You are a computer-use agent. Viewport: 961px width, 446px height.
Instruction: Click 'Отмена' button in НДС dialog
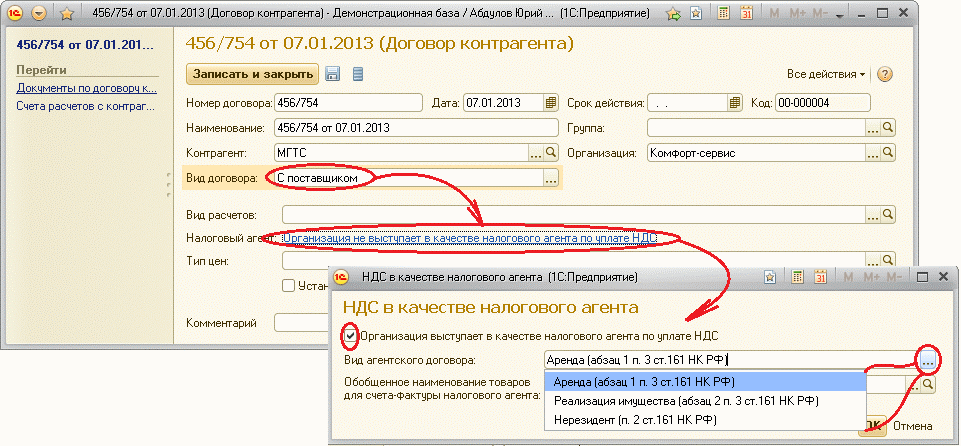pyautogui.click(x=913, y=426)
